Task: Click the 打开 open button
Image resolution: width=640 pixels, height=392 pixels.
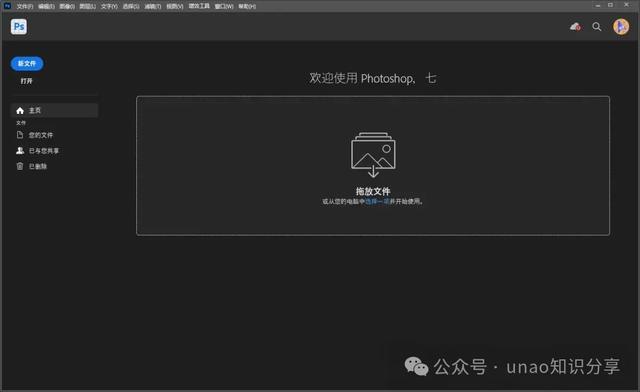Action: point(27,81)
